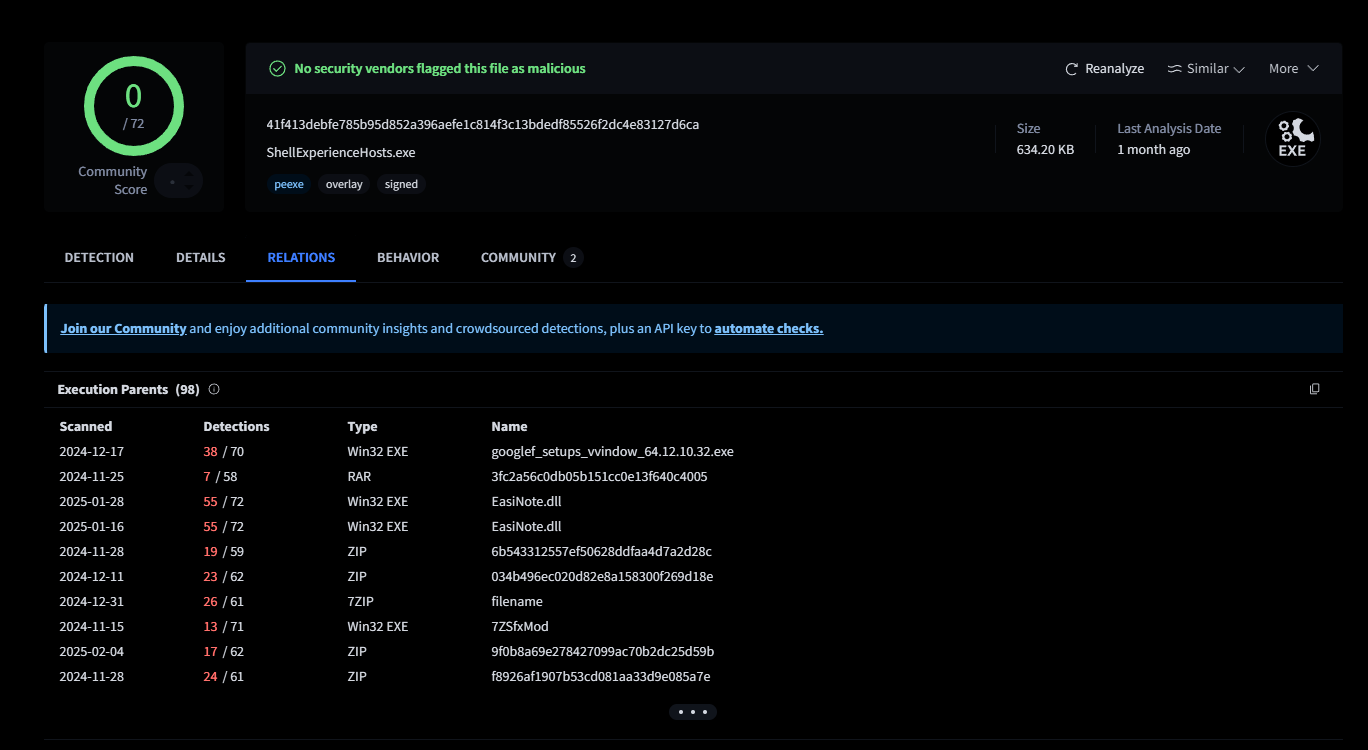Open googlef_setups_vvindow_64.12.10.32.exe parent entry
1368x750 pixels.
pyautogui.click(x=612, y=452)
